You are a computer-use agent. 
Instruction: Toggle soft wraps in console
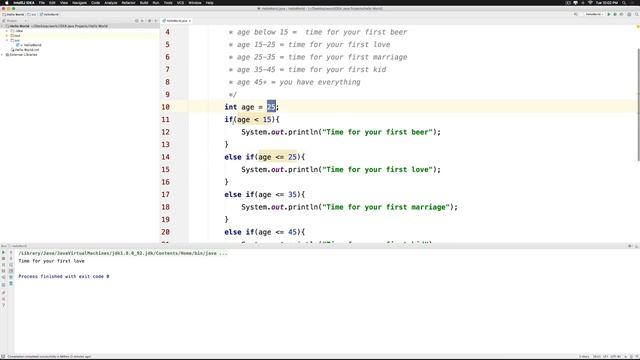(11, 264)
